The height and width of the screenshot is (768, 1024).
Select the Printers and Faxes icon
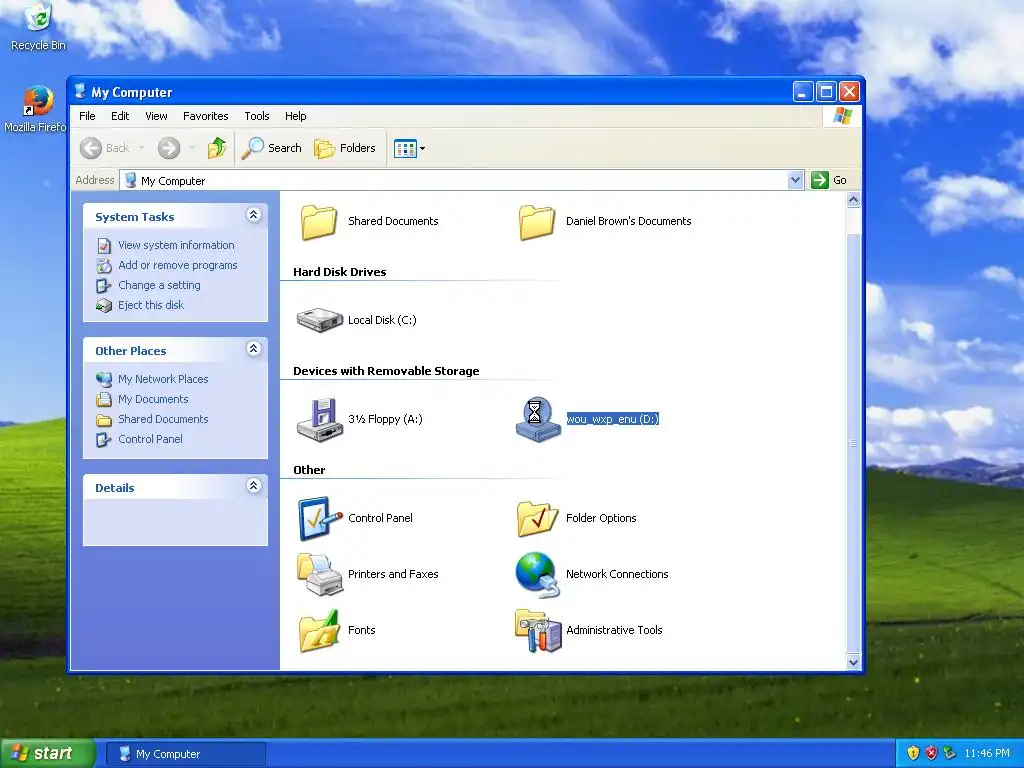click(x=319, y=575)
